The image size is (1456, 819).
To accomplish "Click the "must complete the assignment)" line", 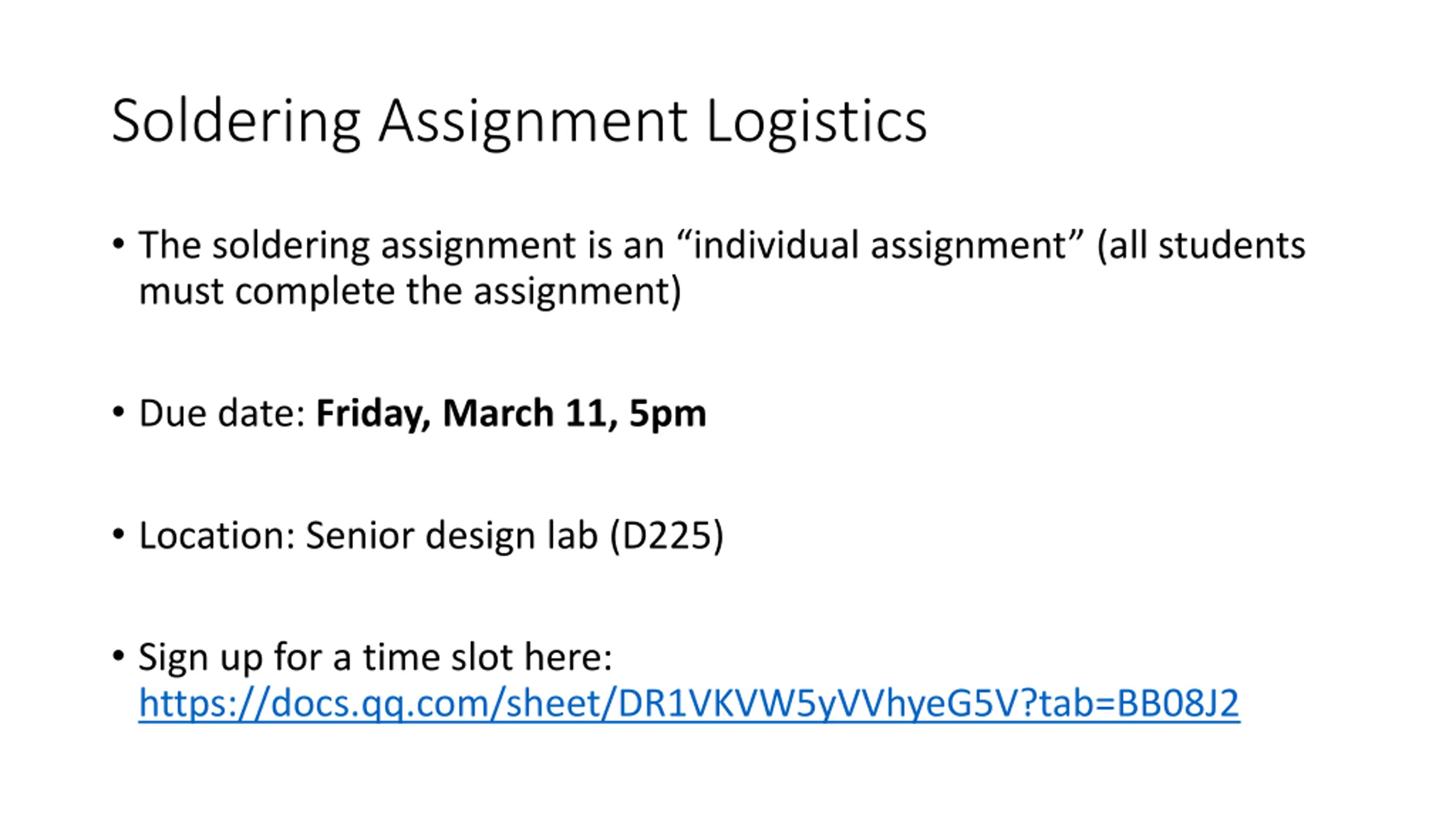I will pos(409,292).
